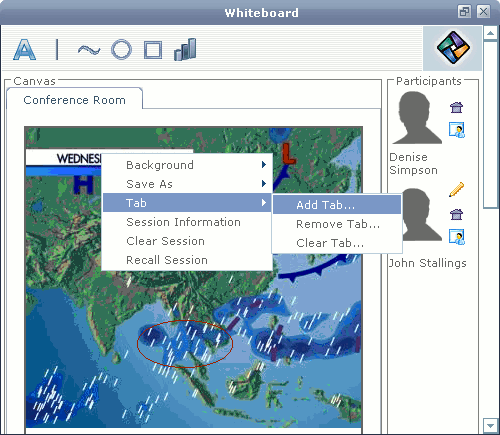Click John Stallings' user screen icon

click(x=457, y=236)
